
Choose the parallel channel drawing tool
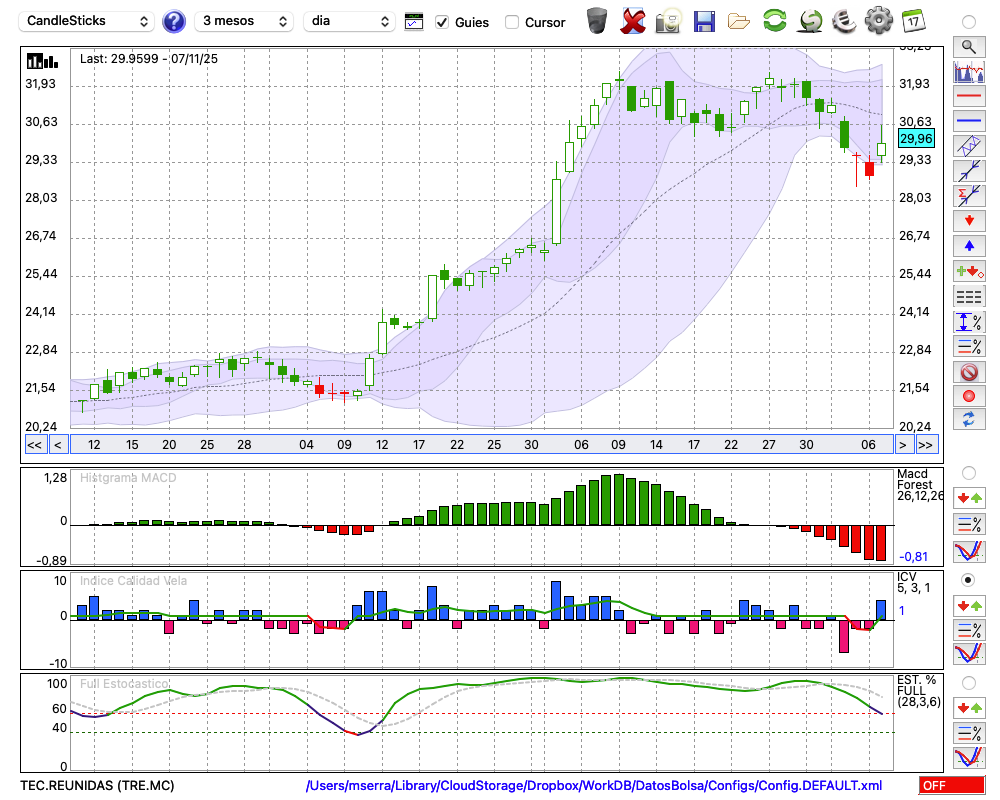[x=968, y=146]
